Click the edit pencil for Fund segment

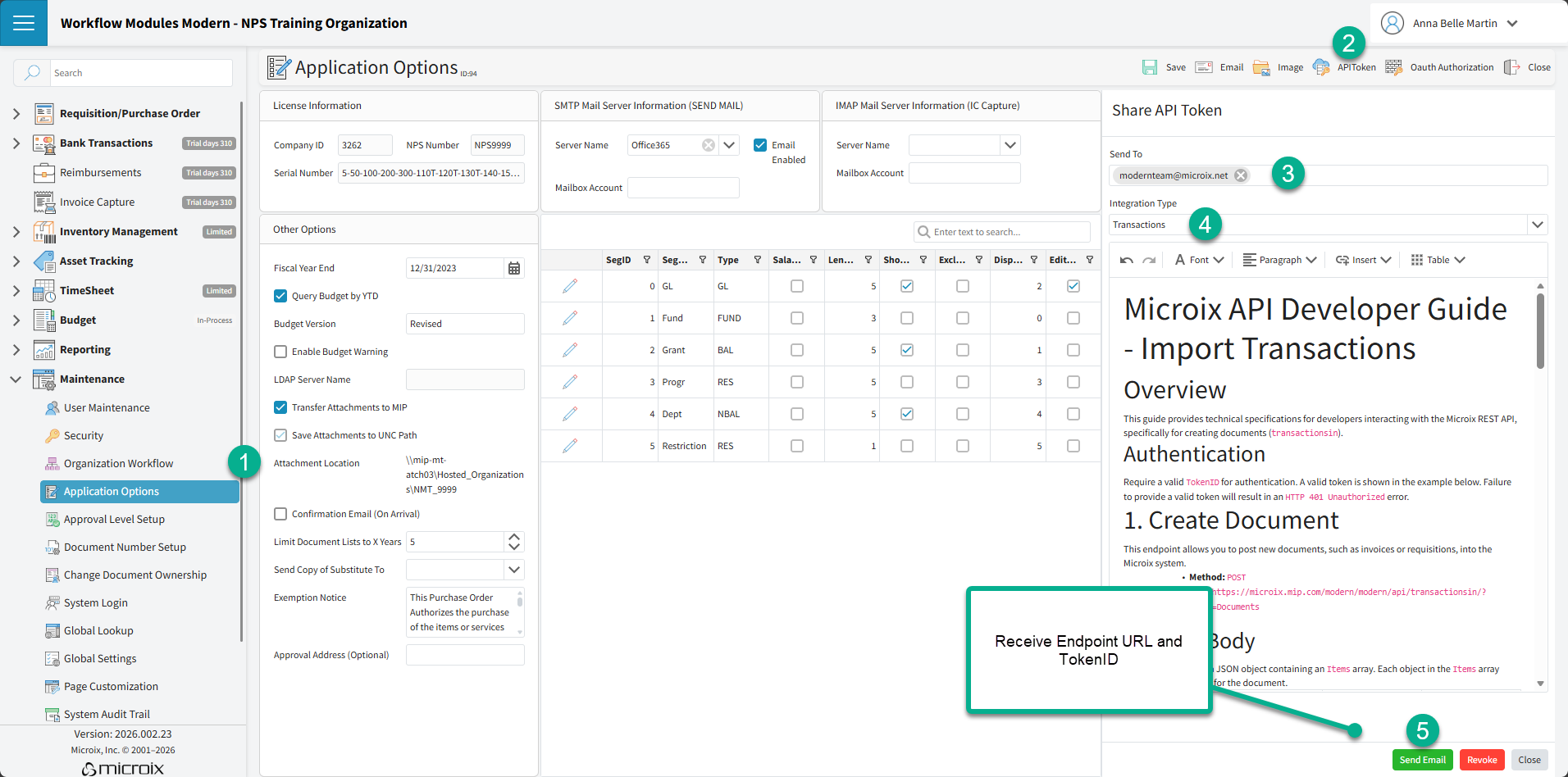pos(570,318)
